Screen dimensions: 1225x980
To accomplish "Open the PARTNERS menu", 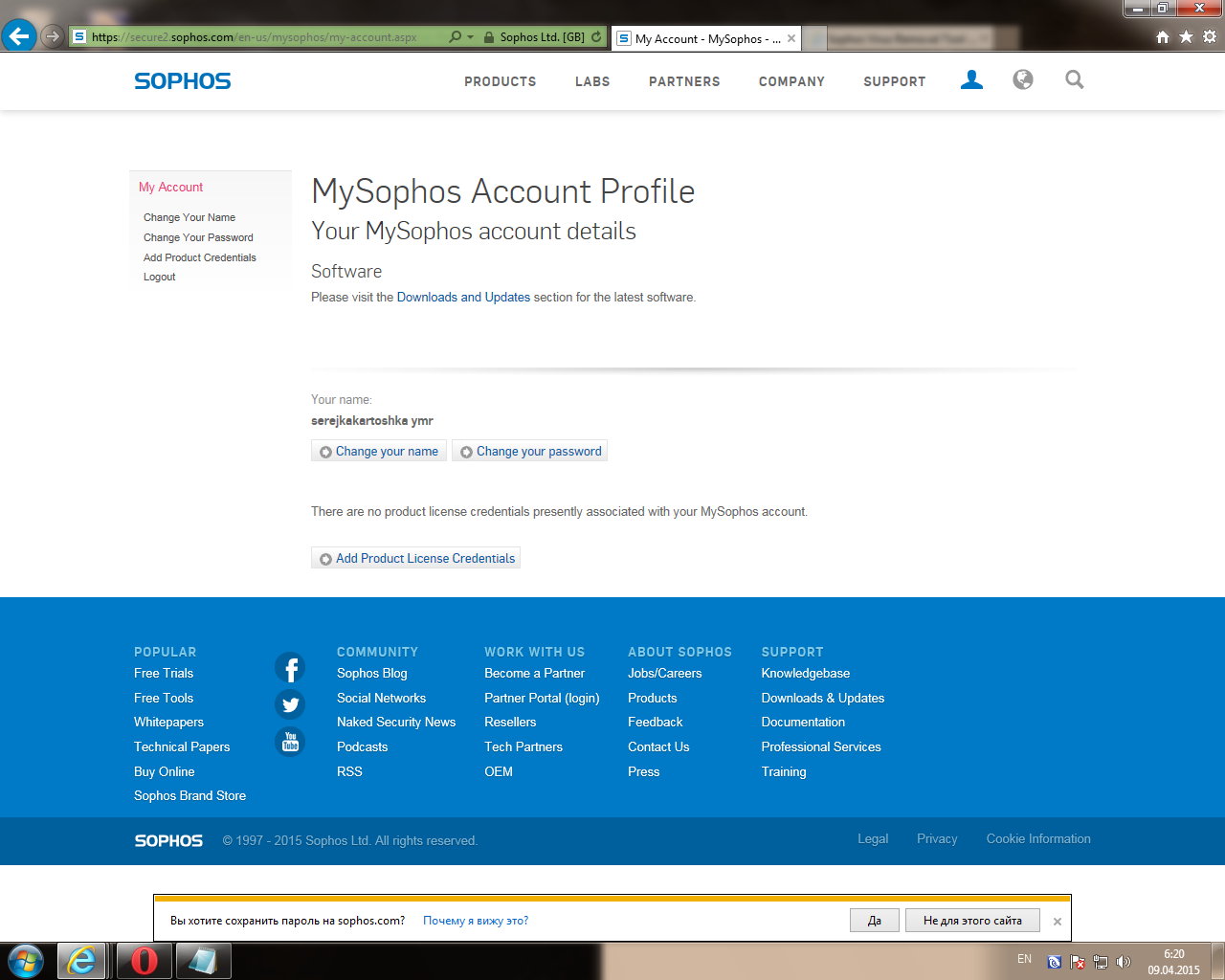I will point(684,81).
